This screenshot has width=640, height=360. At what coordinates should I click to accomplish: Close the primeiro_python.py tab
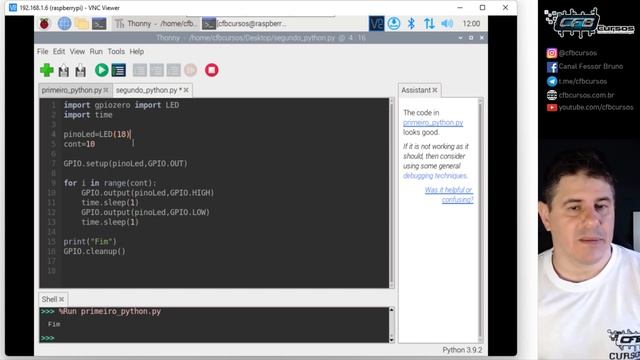[106, 90]
